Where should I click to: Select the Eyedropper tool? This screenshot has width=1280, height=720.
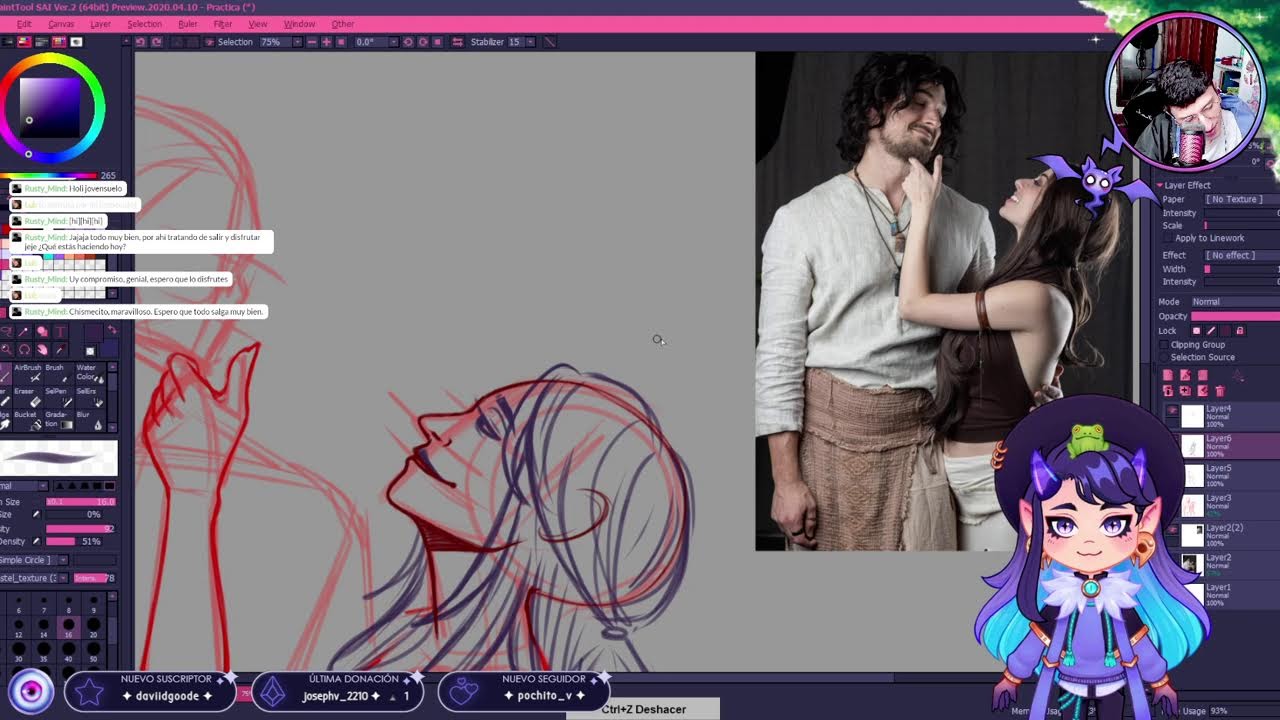click(60, 349)
